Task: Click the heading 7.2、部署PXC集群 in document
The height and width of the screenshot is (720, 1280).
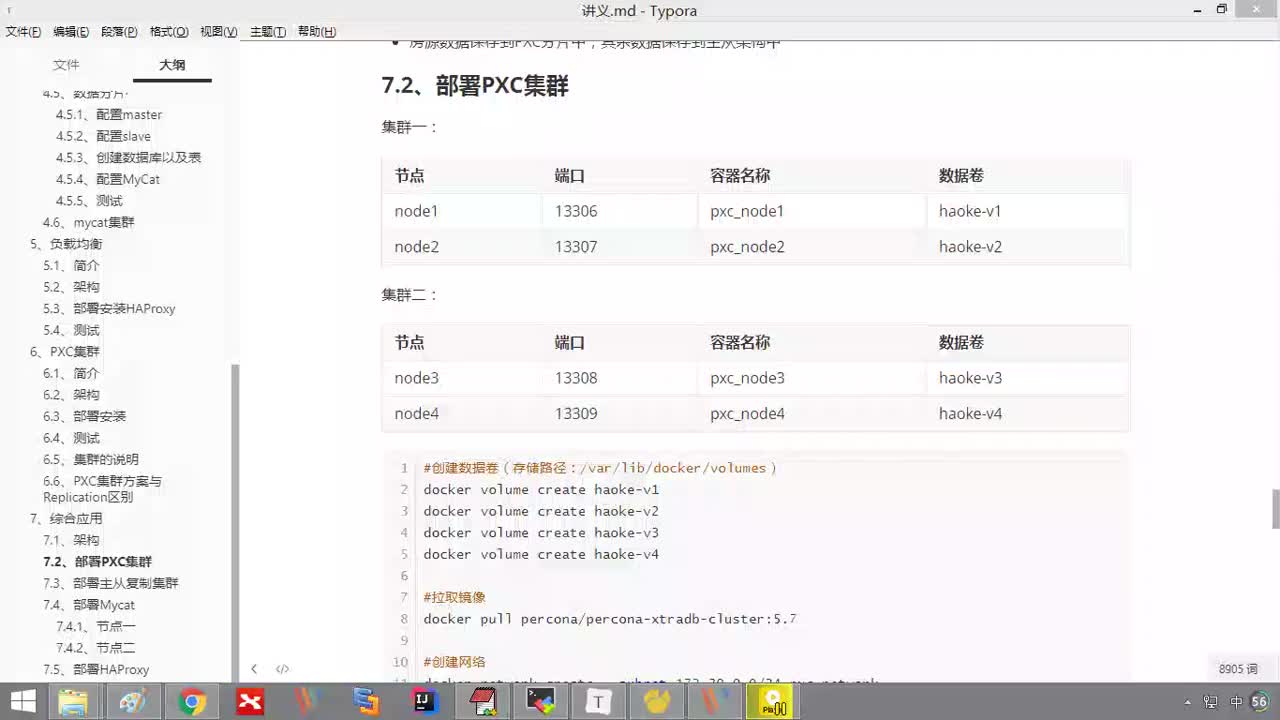Action: pyautogui.click(x=475, y=86)
